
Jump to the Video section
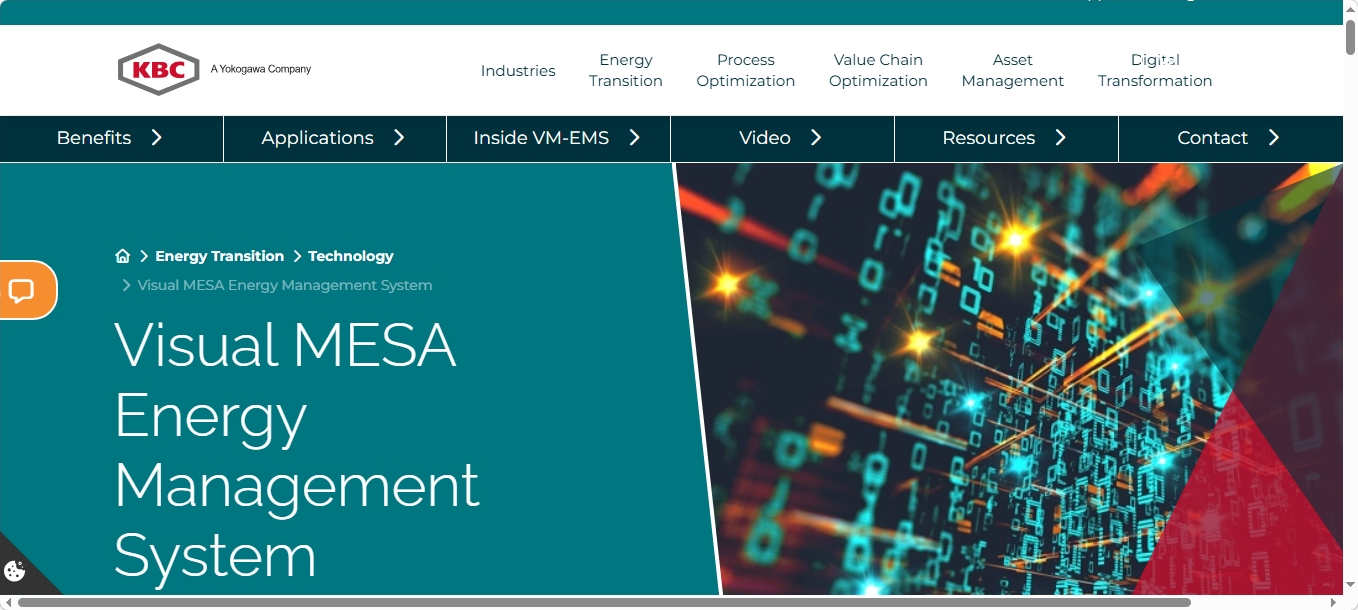coord(782,138)
